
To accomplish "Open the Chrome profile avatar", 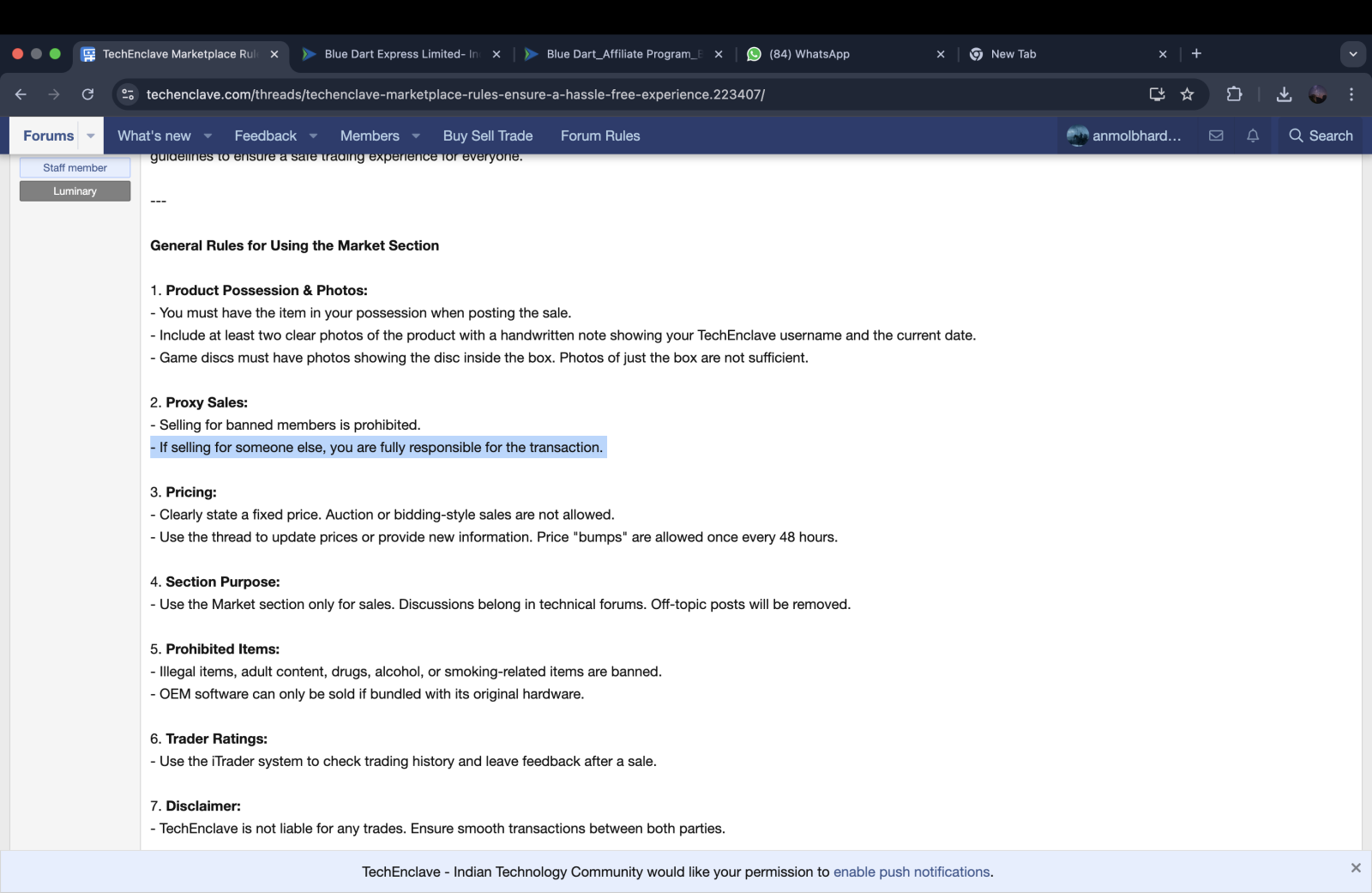I will [1318, 94].
